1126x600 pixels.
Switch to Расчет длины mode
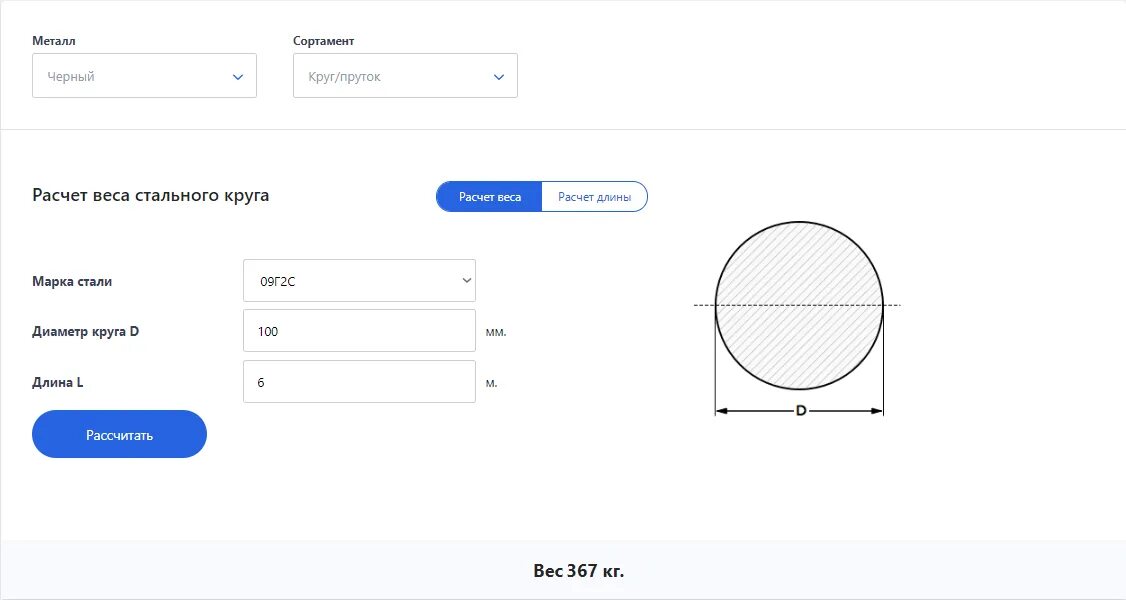click(x=594, y=197)
